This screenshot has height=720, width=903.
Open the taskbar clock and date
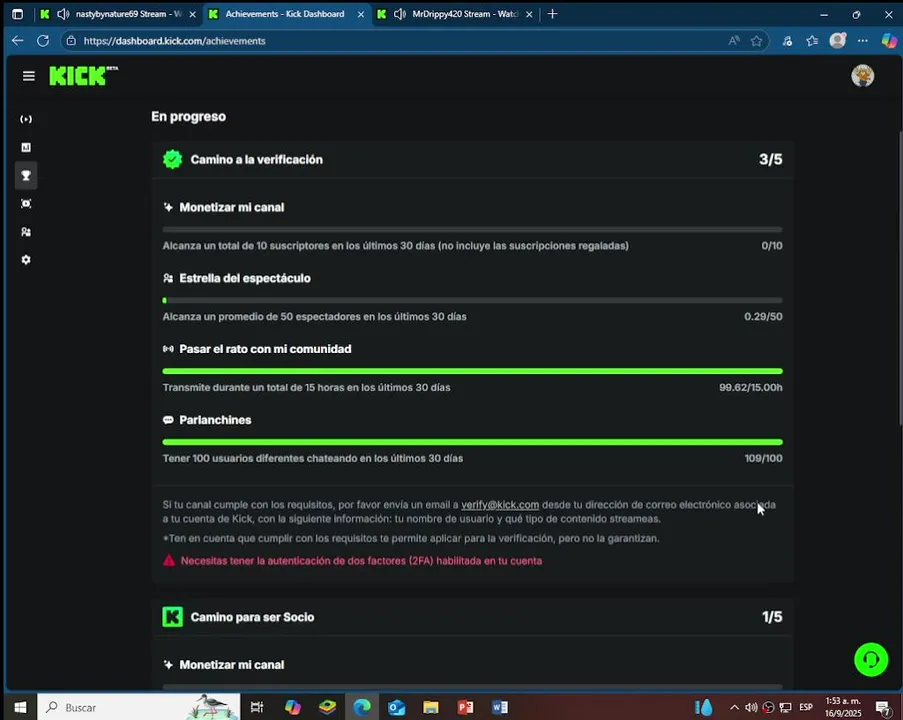[843, 707]
